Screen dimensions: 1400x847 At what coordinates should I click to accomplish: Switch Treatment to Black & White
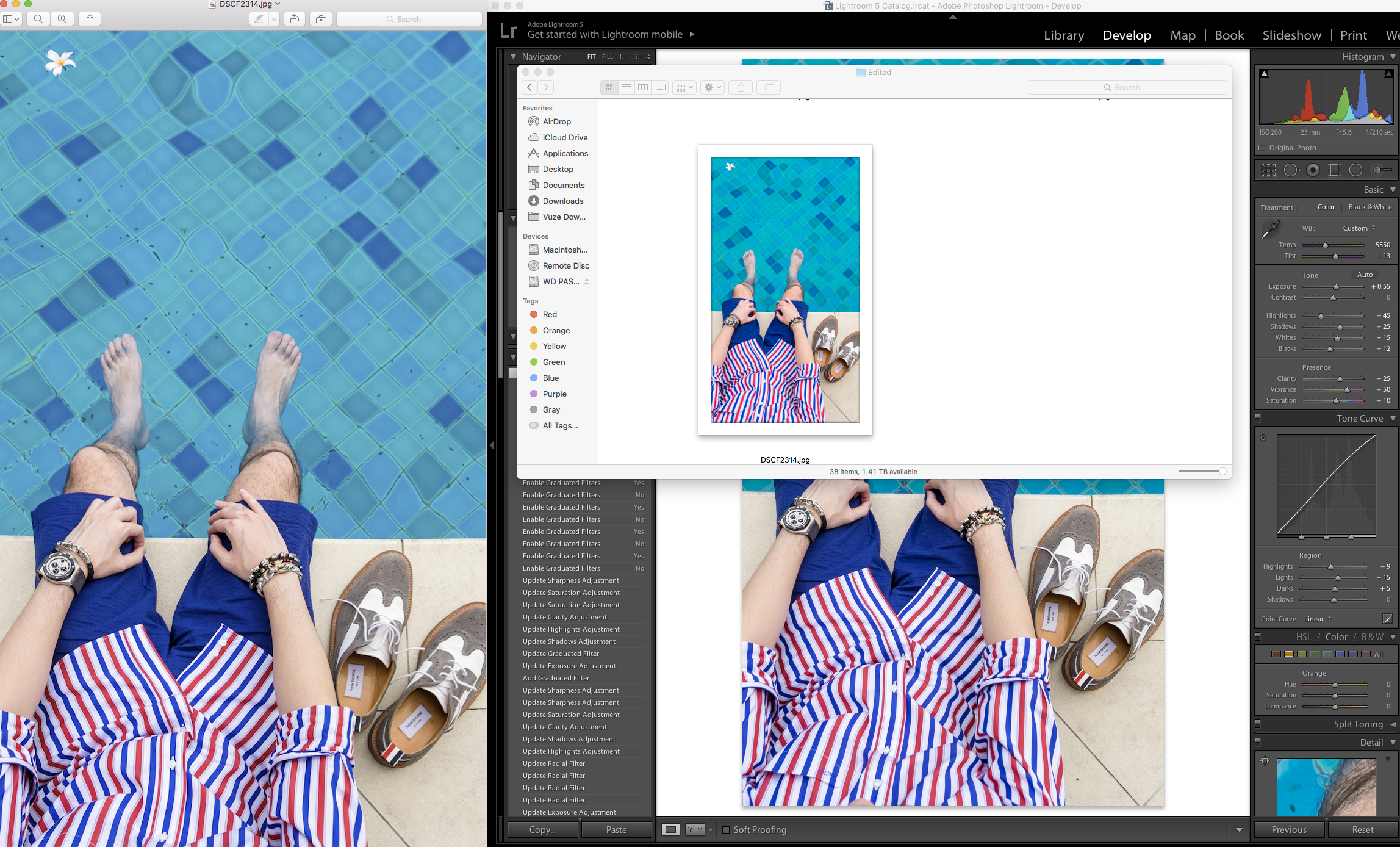(x=1371, y=207)
